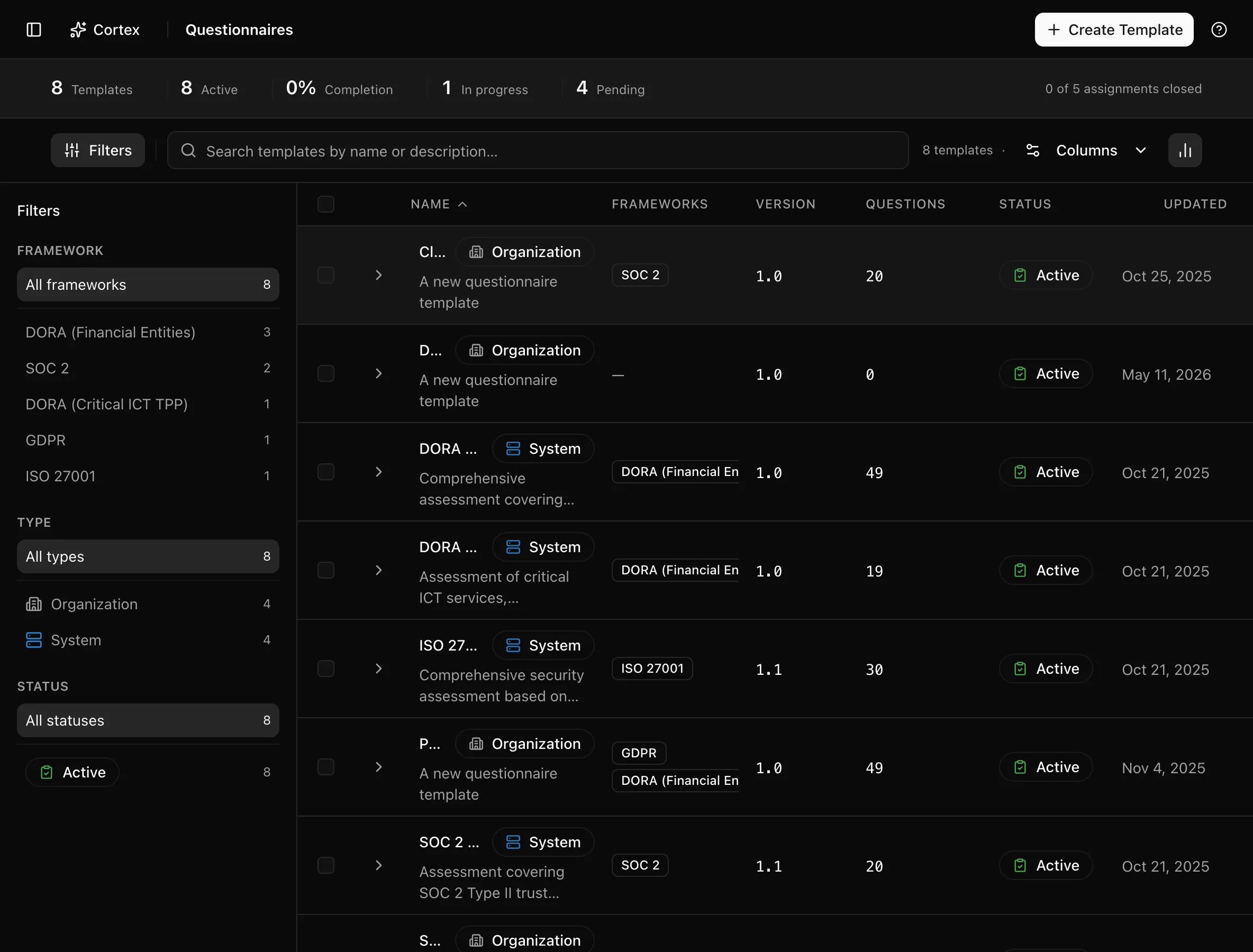1253x952 pixels.
Task: Select checkbox for the 19-question DORA row
Action: (326, 570)
